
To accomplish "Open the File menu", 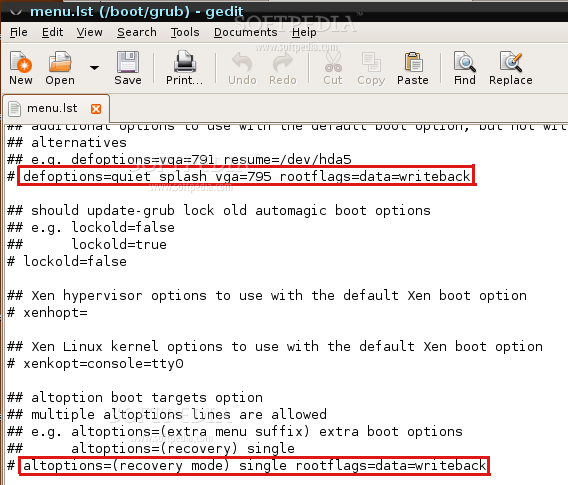I will pos(18,32).
